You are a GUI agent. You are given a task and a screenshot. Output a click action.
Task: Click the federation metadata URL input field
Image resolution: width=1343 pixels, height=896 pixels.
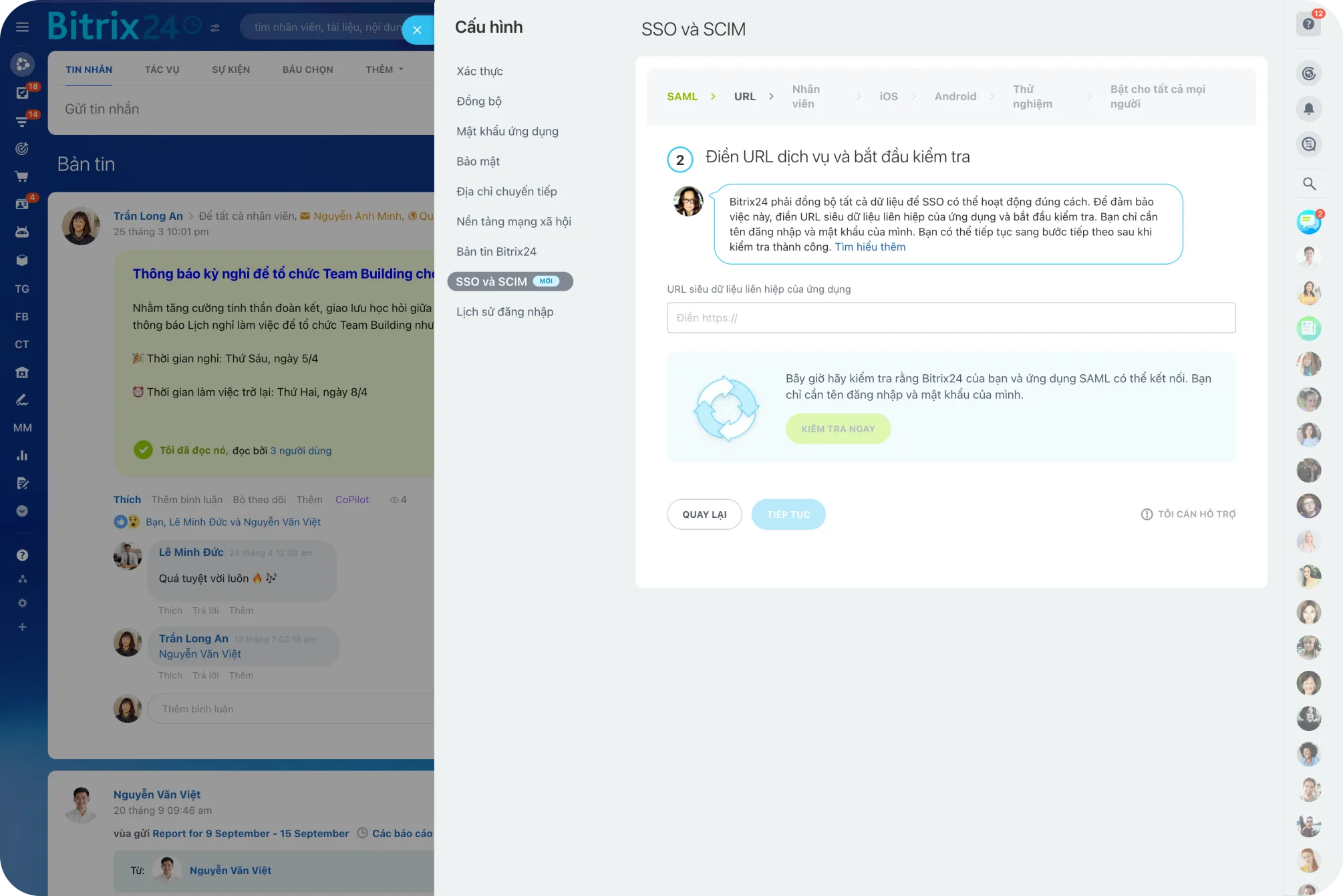[x=951, y=318]
